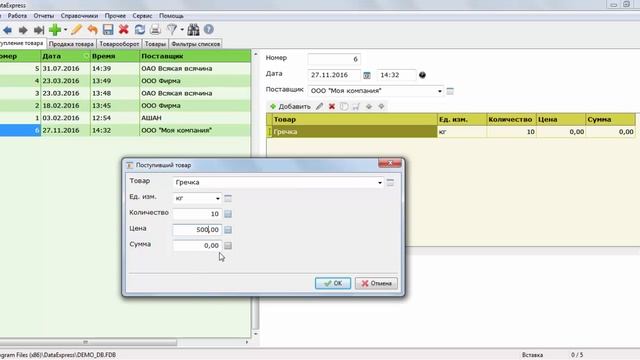
Task: Confirm dialog with OK button
Action: coord(333,283)
